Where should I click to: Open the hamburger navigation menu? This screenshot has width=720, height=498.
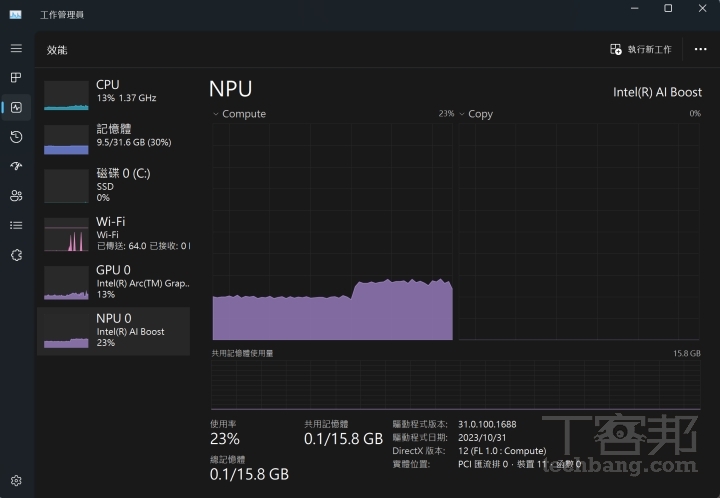pyautogui.click(x=16, y=48)
